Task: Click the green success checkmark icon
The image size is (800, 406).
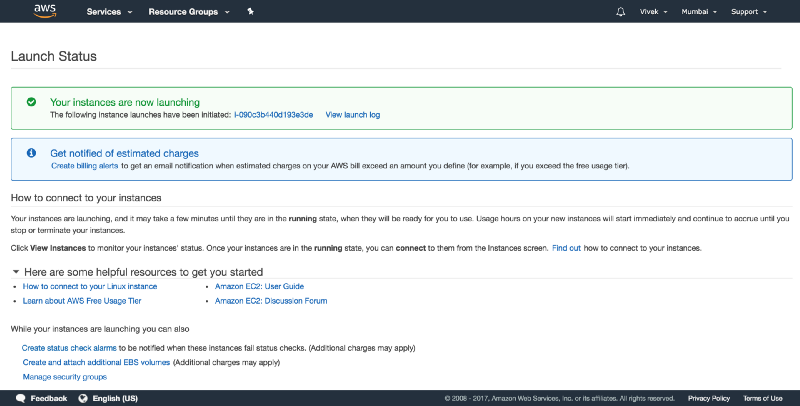Action: pos(31,102)
